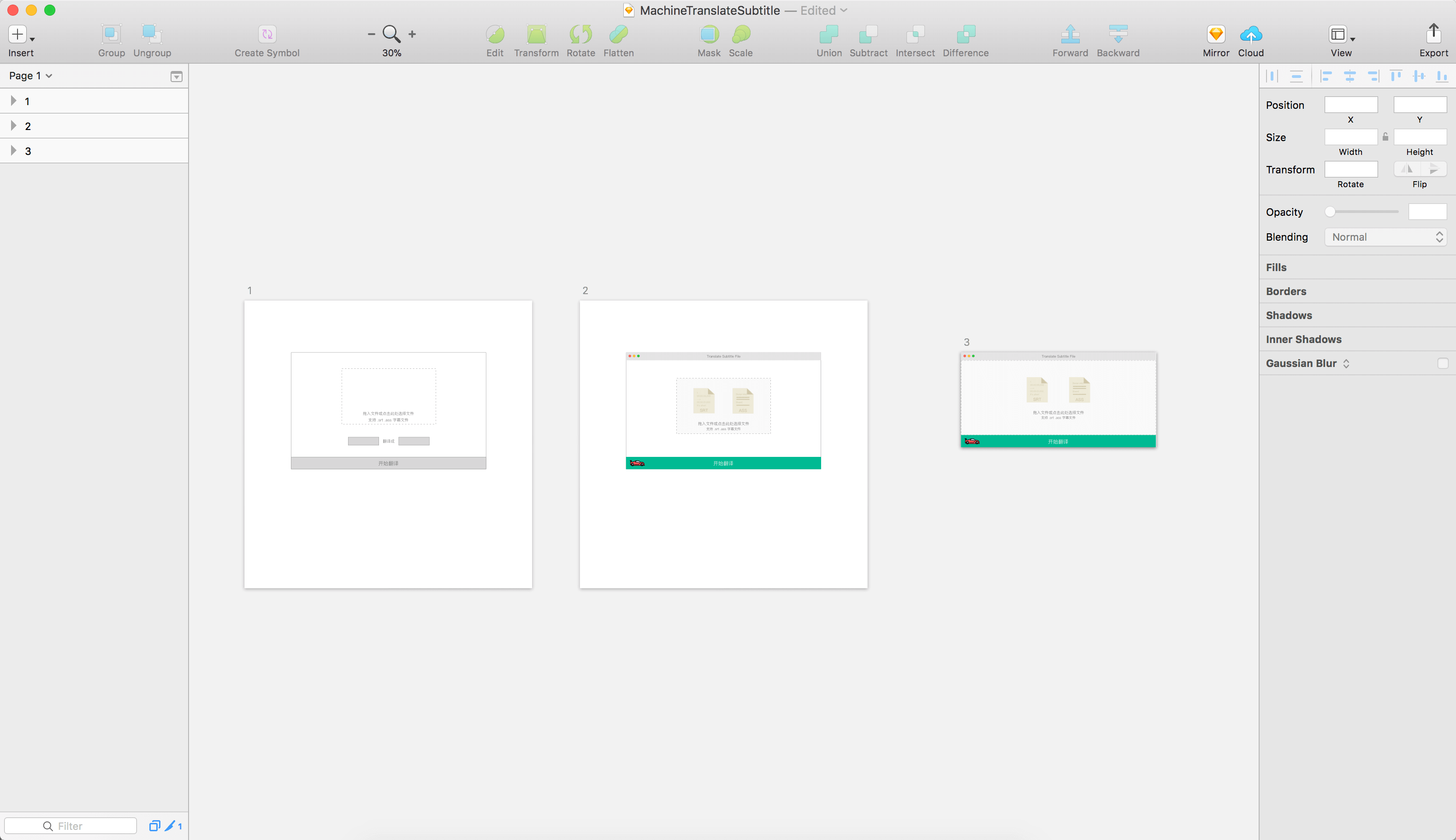Open the Mirror feature
This screenshot has height=840, width=1456.
point(1216,35)
